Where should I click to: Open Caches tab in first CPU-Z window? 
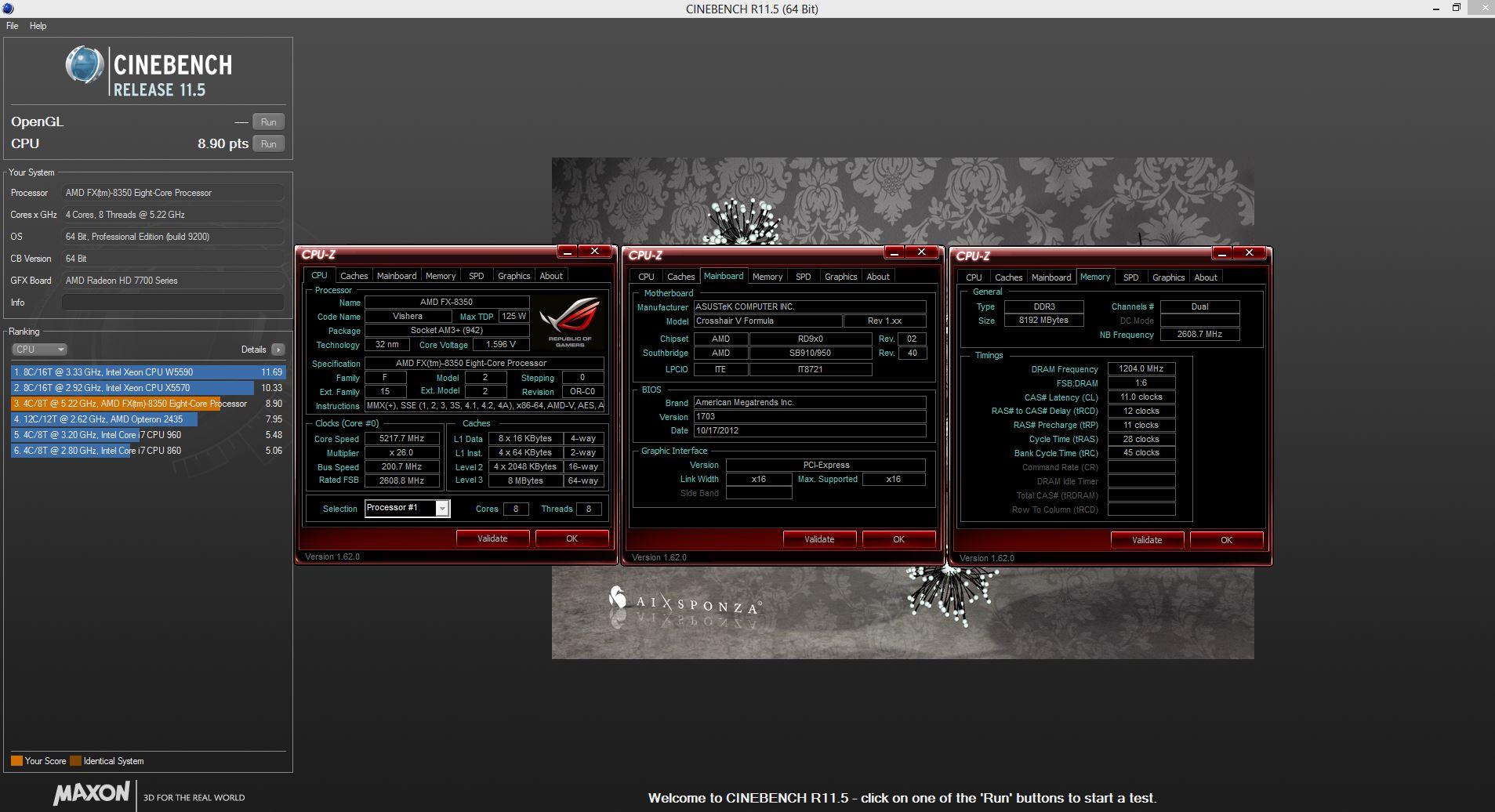pos(354,276)
